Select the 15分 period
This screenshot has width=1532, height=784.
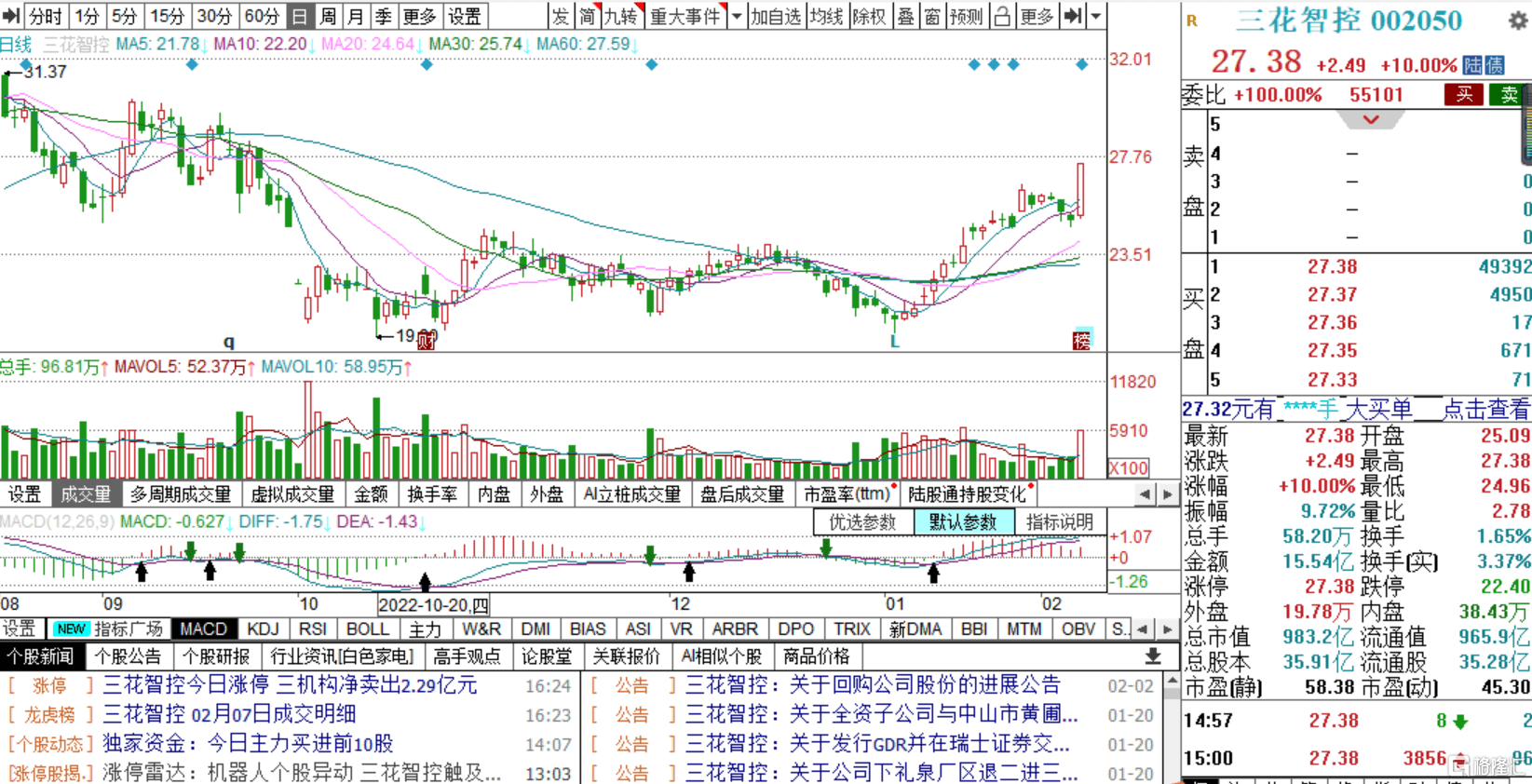pos(168,16)
